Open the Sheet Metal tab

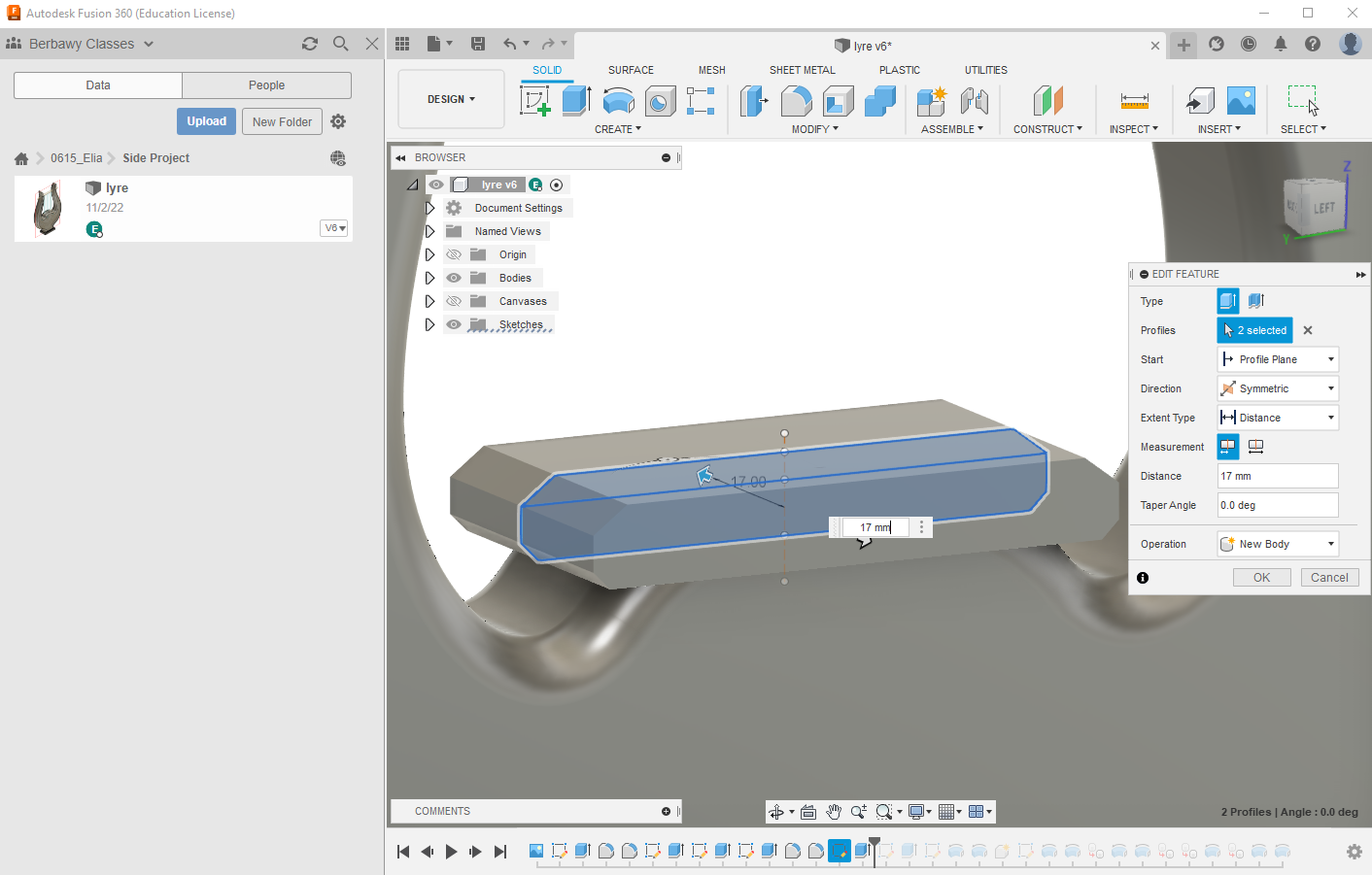[802, 70]
